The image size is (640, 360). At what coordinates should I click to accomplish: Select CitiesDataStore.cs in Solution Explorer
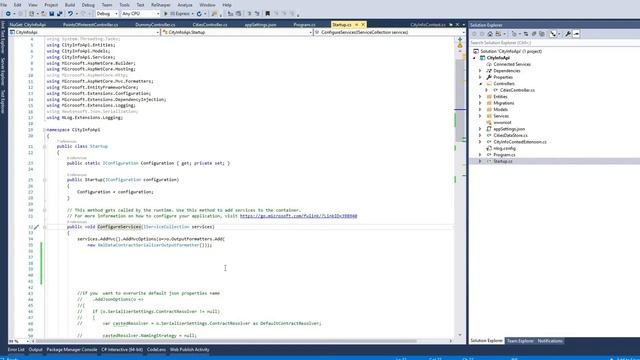510,136
